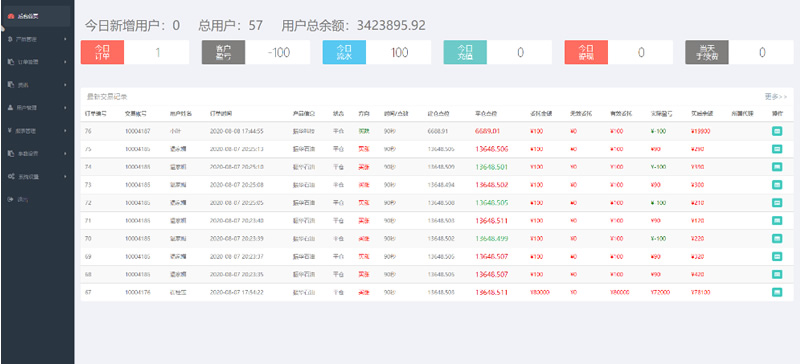Screen dimensions: 800x364
Task: Open action icon for order 74
Action: (x=777, y=167)
